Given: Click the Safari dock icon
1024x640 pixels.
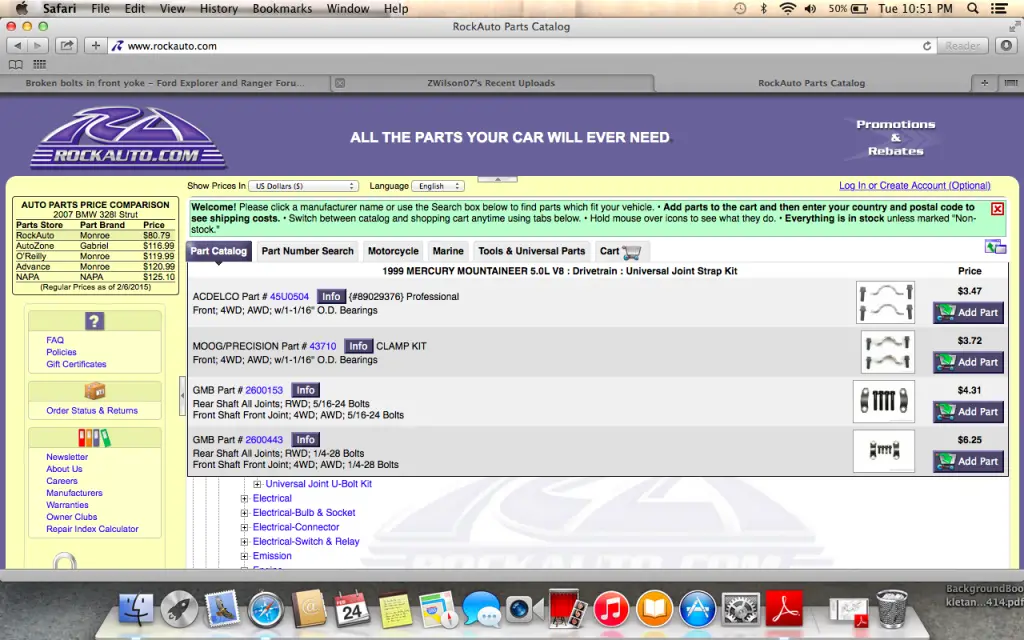Looking at the screenshot, I should point(265,609).
